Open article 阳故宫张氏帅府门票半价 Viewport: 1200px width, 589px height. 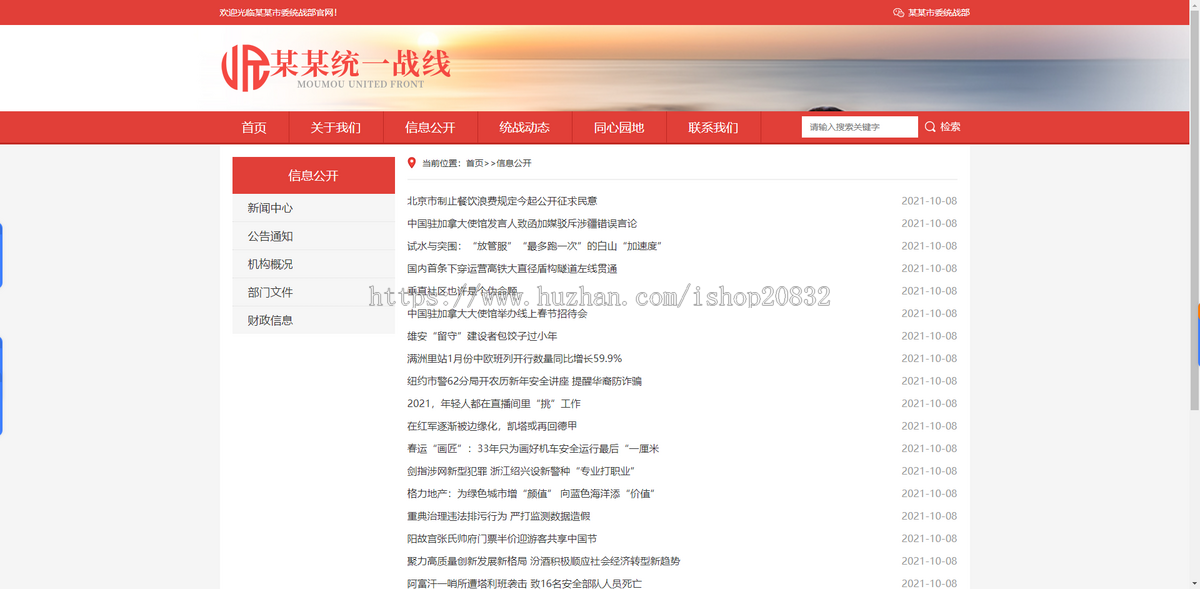pyautogui.click(x=502, y=539)
